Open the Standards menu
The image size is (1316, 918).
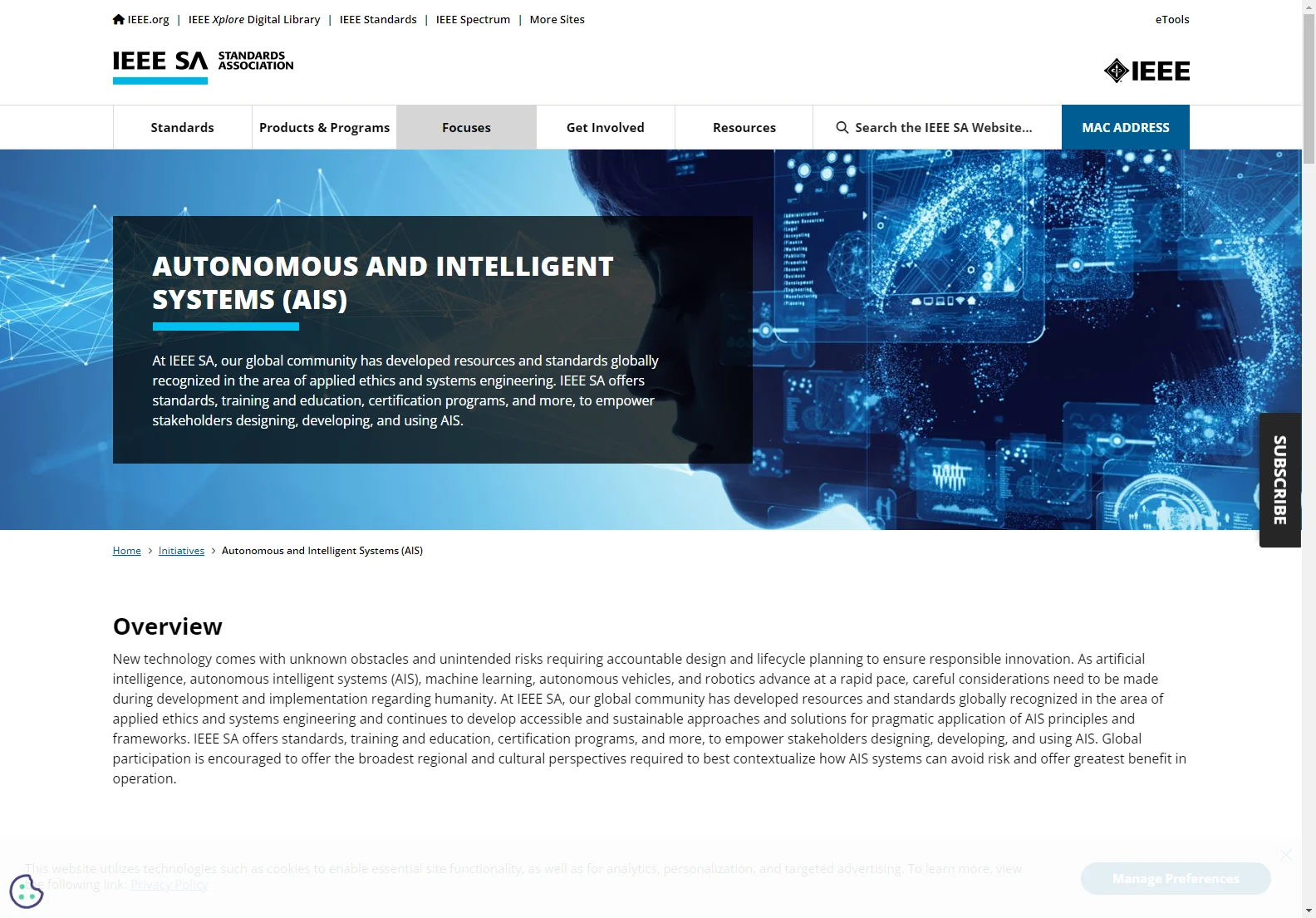tap(183, 127)
